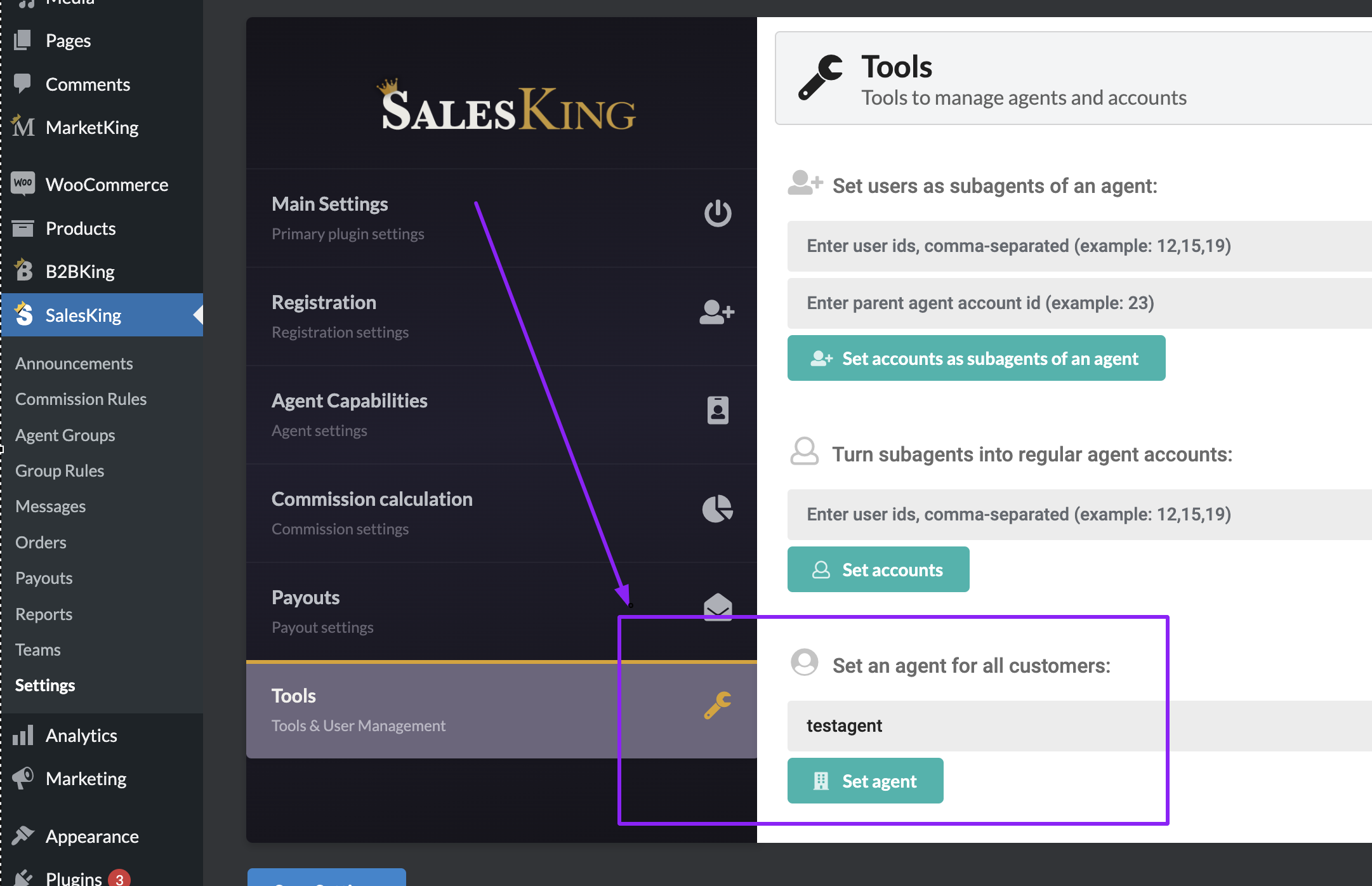Click the Pages icon in the sidebar
The width and height of the screenshot is (1372, 886).
click(23, 40)
